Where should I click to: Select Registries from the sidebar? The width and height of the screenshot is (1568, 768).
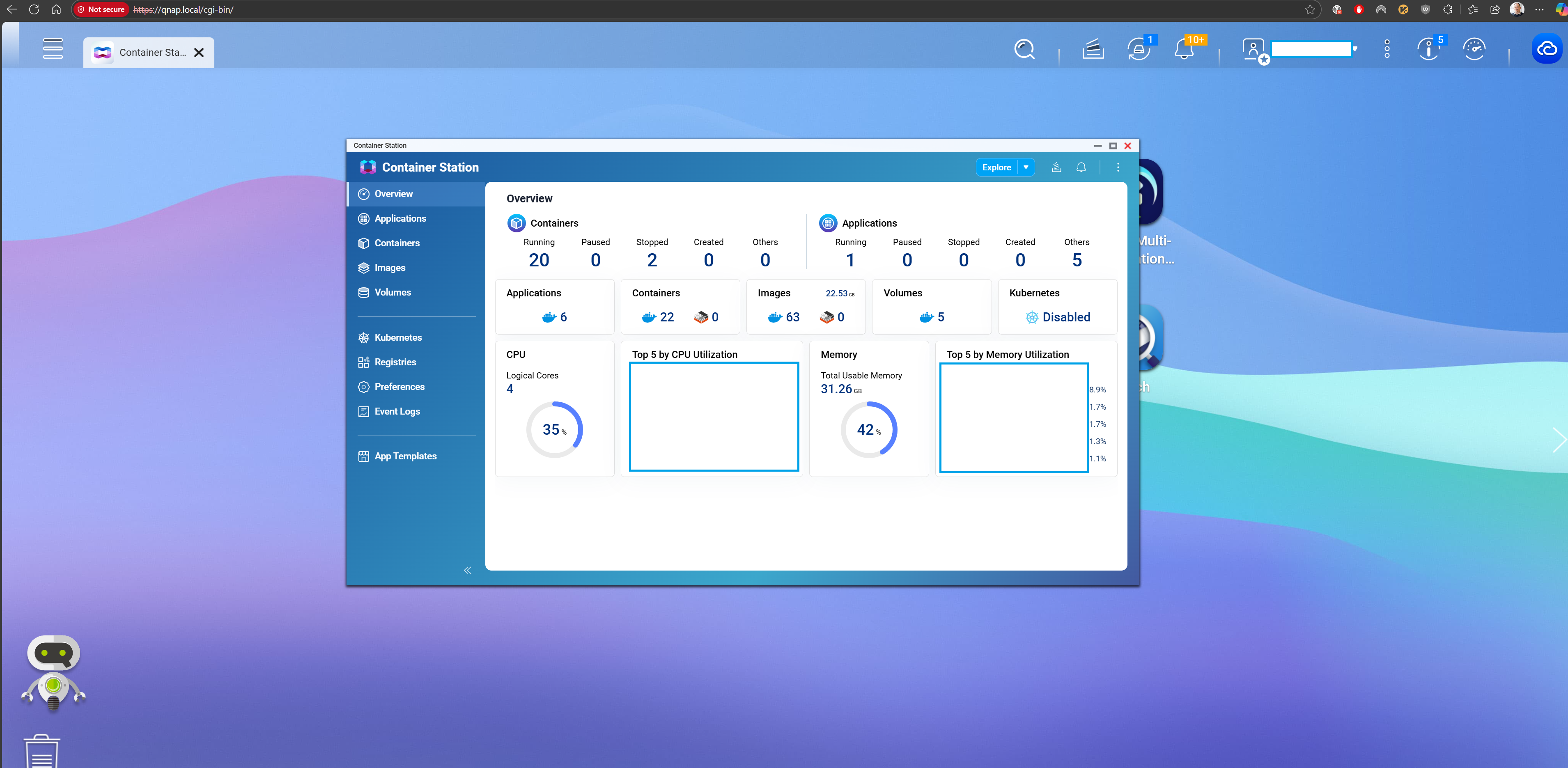395,362
